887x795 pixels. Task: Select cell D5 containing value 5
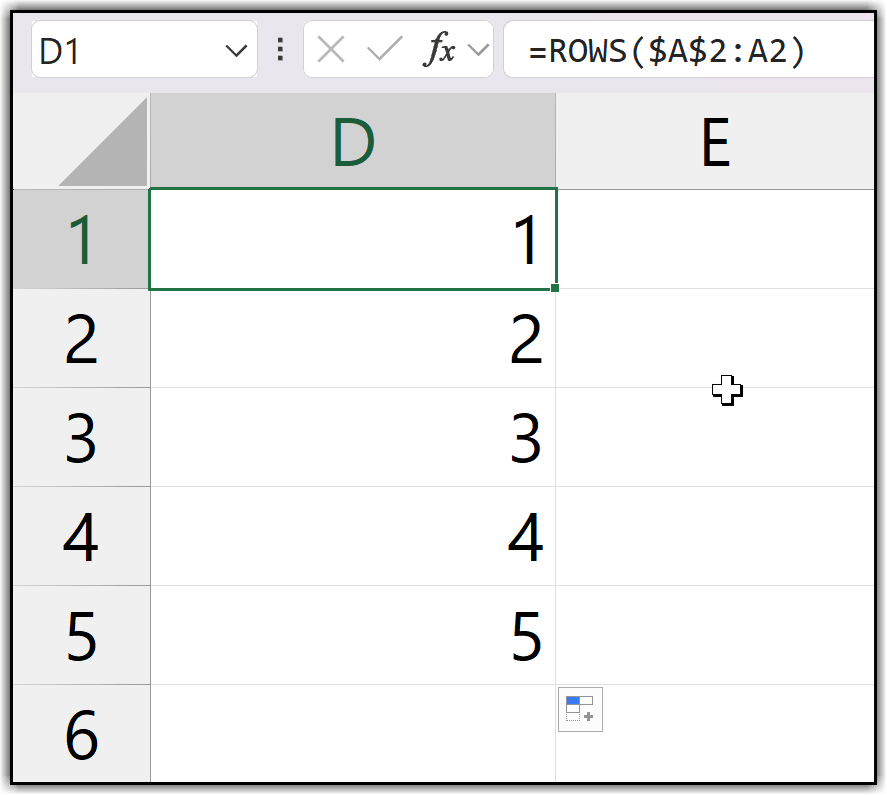coord(353,635)
